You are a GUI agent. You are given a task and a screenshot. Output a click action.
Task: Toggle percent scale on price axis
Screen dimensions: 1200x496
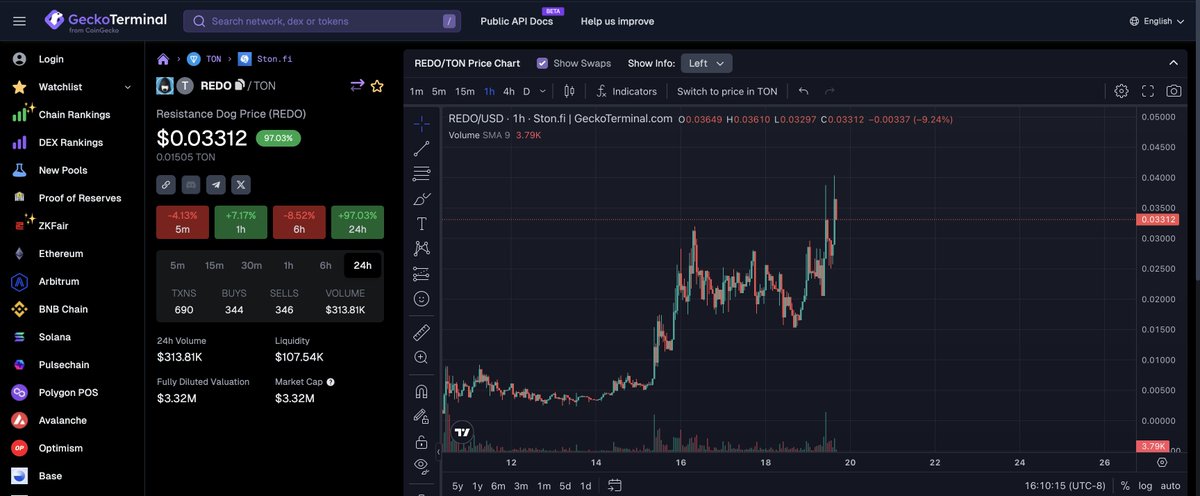(1125, 486)
